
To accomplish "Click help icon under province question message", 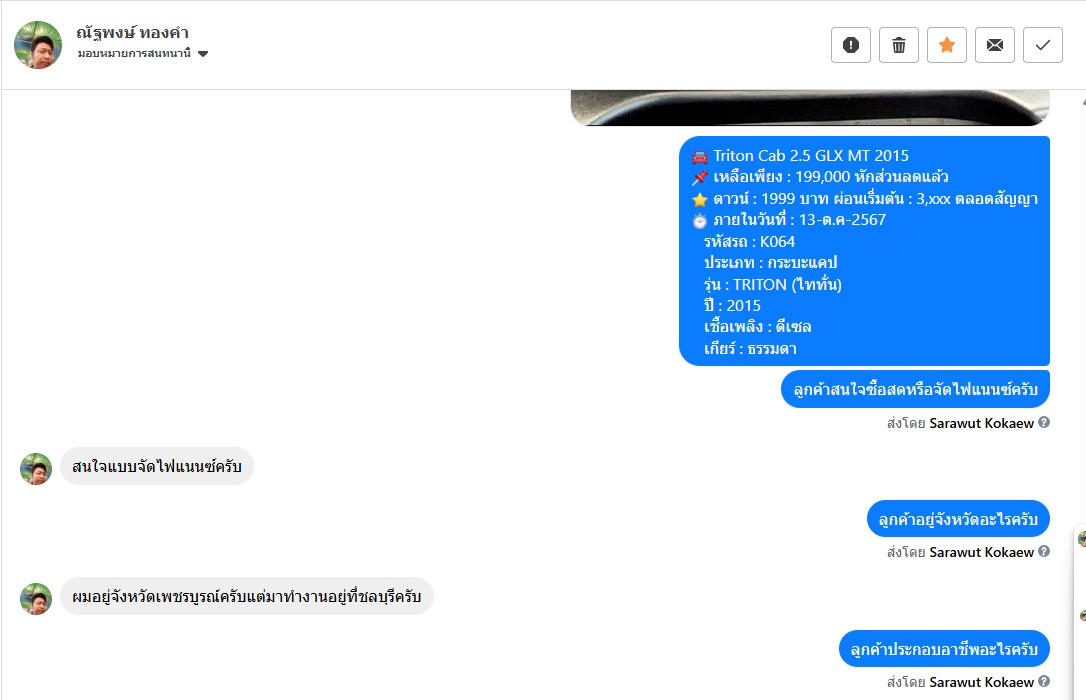I will click(1044, 551).
